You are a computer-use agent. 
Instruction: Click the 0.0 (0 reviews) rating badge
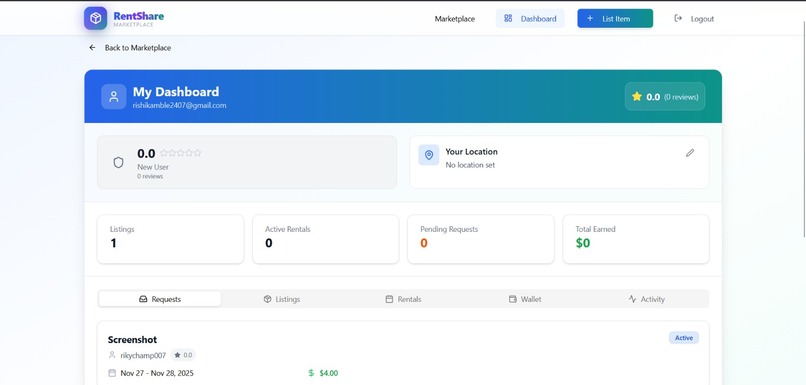(665, 97)
